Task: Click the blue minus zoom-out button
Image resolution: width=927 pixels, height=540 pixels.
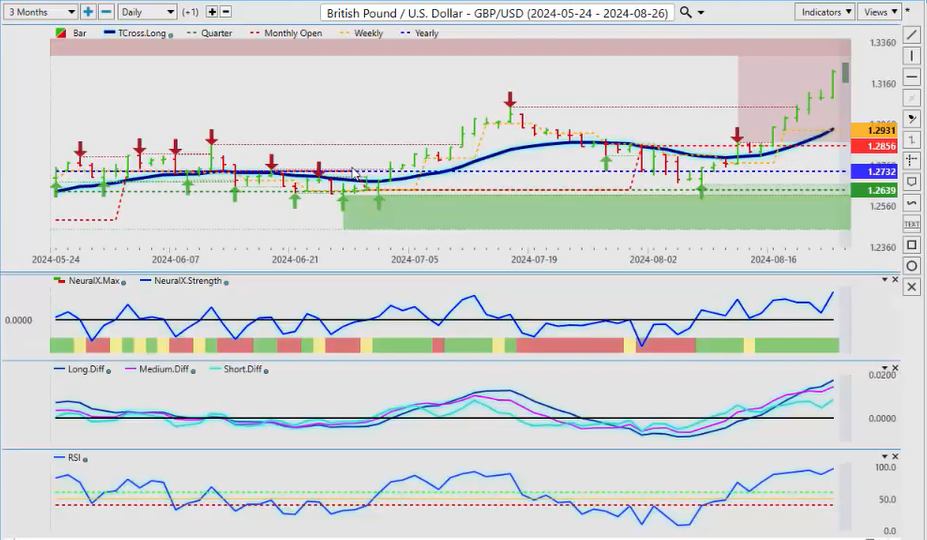Action: coord(105,12)
